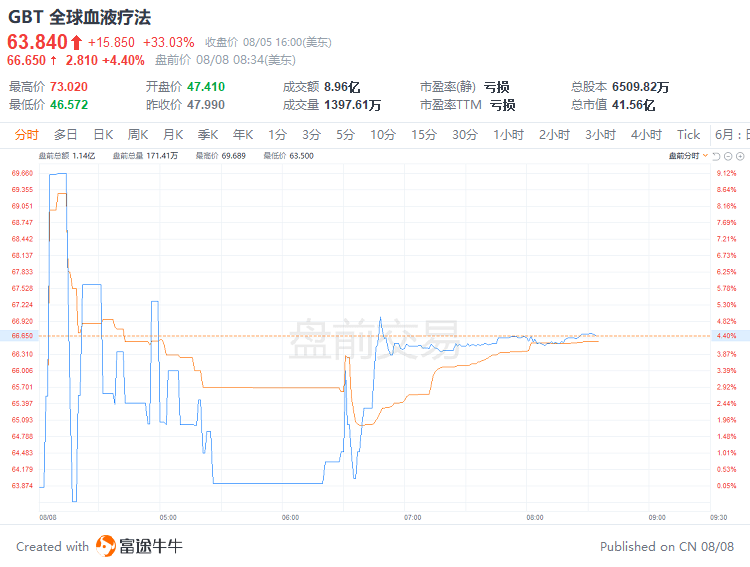Click the GBT 全球血液疗法 stock title
Screen dimensions: 750x567
coord(80,17)
